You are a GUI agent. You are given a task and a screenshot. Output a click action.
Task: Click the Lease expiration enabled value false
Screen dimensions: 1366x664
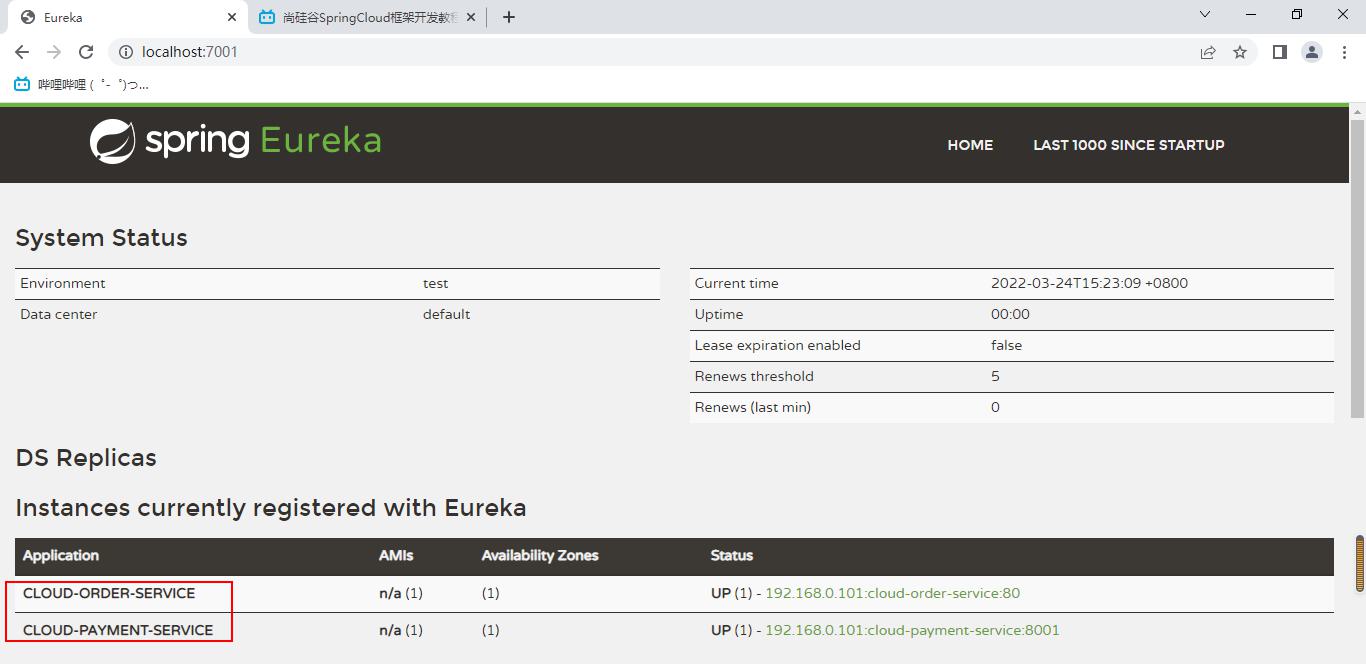pyautogui.click(x=1007, y=345)
